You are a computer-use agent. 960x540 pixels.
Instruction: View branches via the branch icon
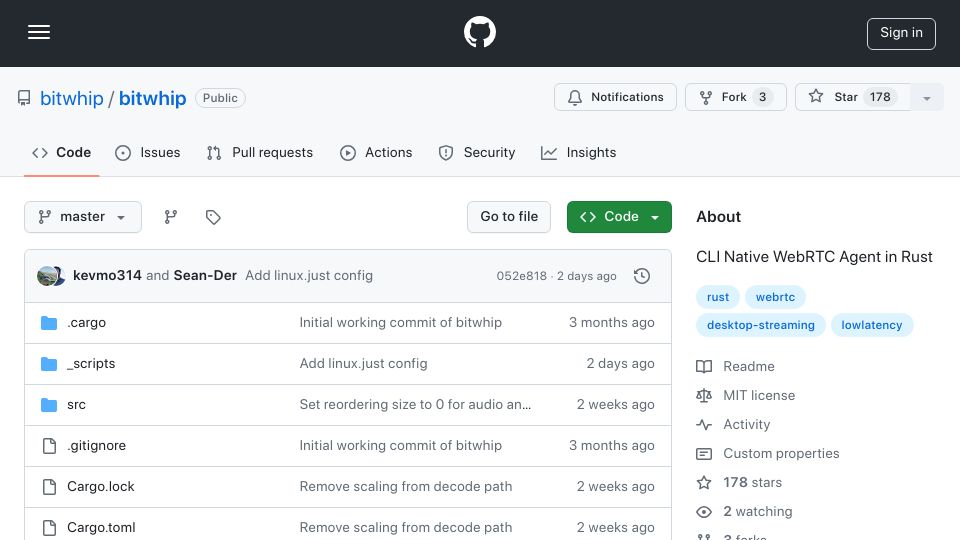(x=171, y=217)
